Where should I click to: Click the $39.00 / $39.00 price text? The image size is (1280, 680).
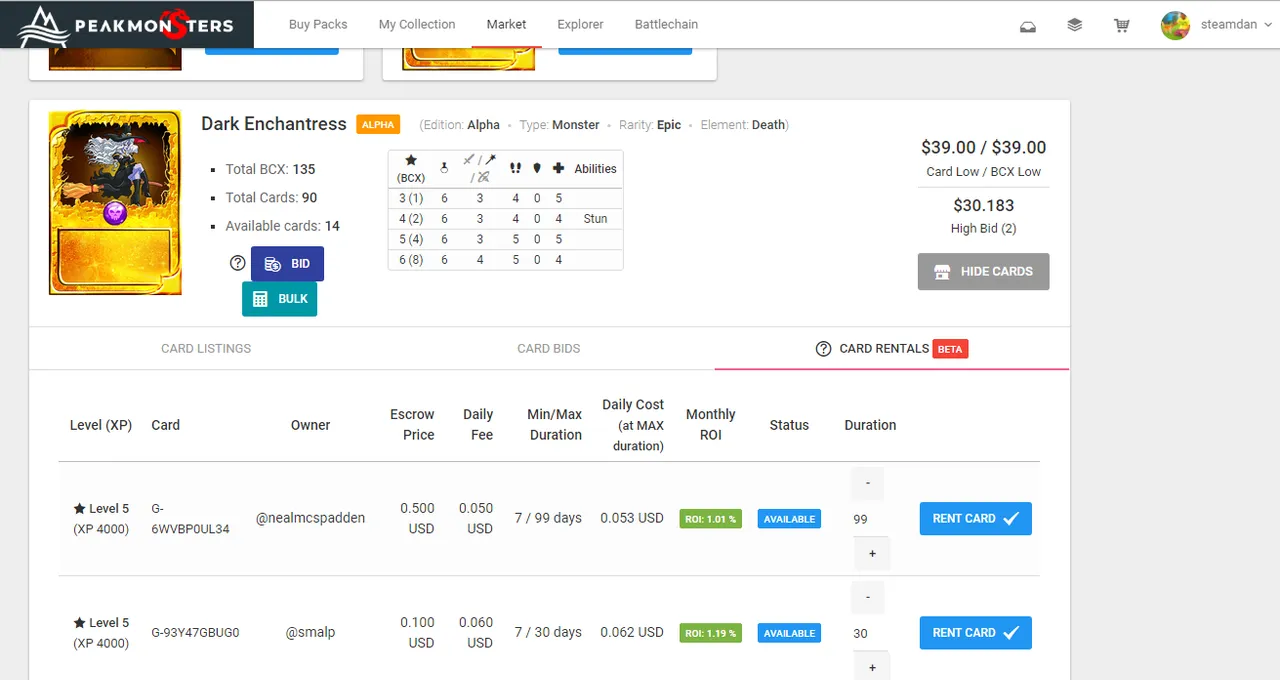[x=983, y=147]
